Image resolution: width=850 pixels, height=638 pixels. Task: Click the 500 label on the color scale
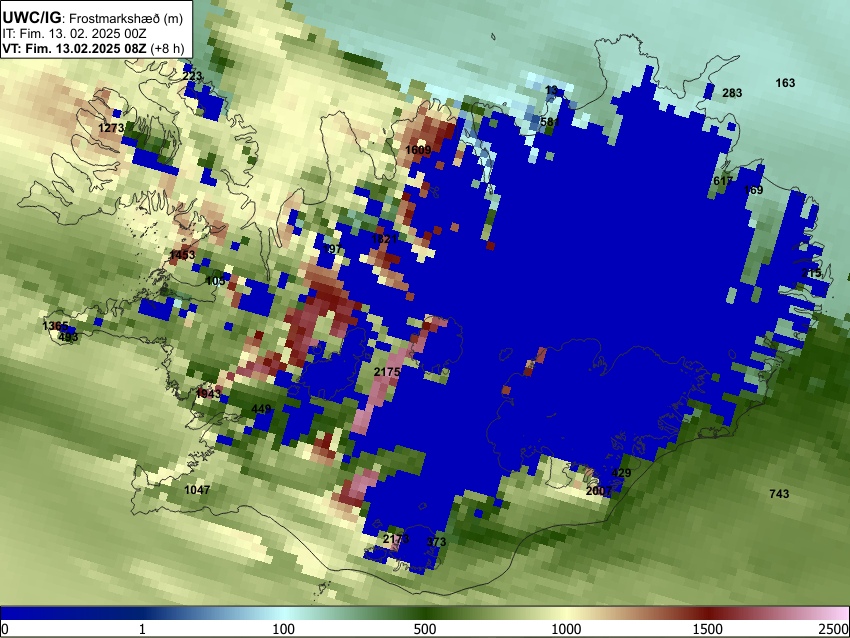click(424, 629)
